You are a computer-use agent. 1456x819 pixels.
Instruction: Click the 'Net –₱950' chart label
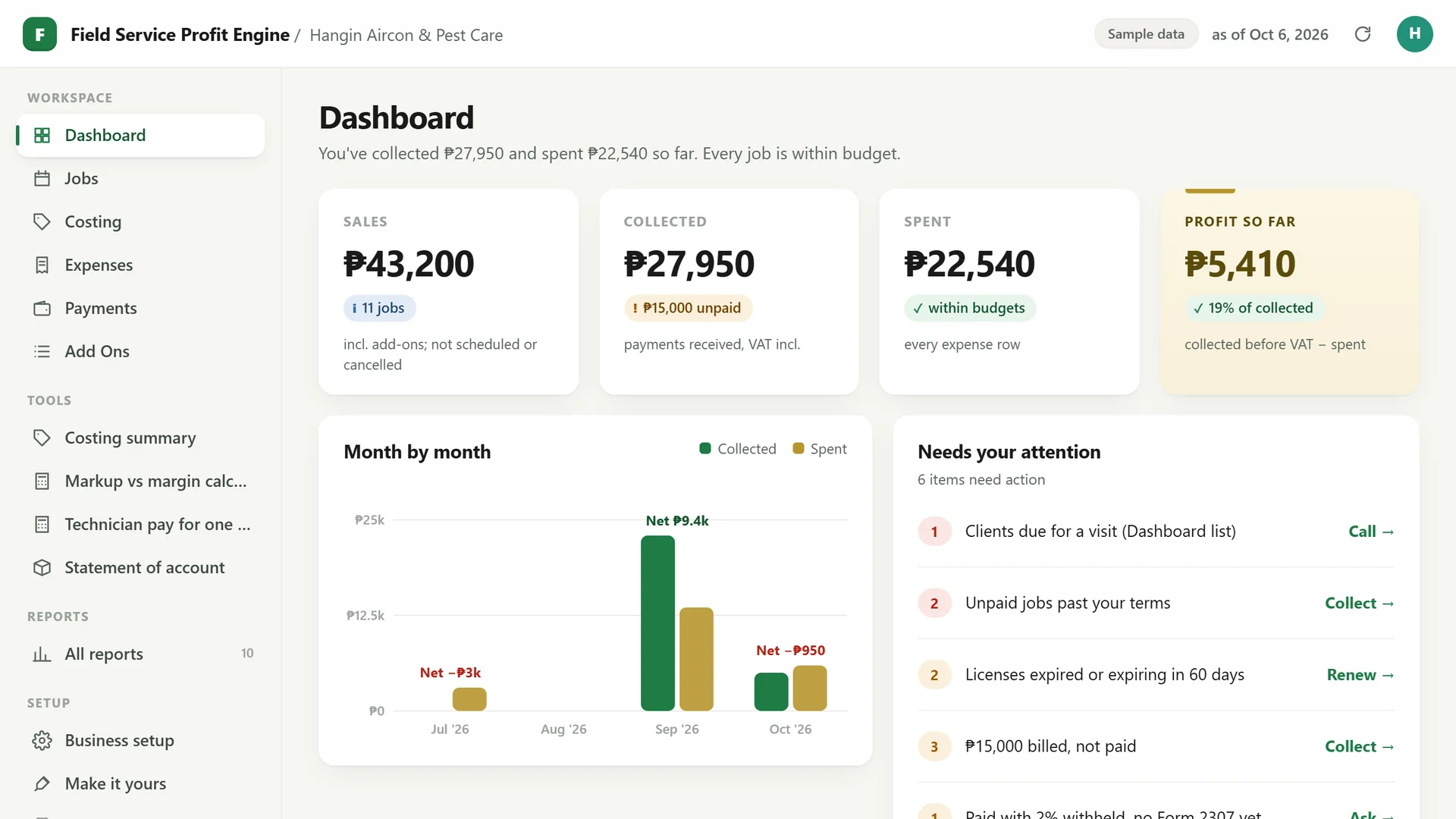click(790, 651)
